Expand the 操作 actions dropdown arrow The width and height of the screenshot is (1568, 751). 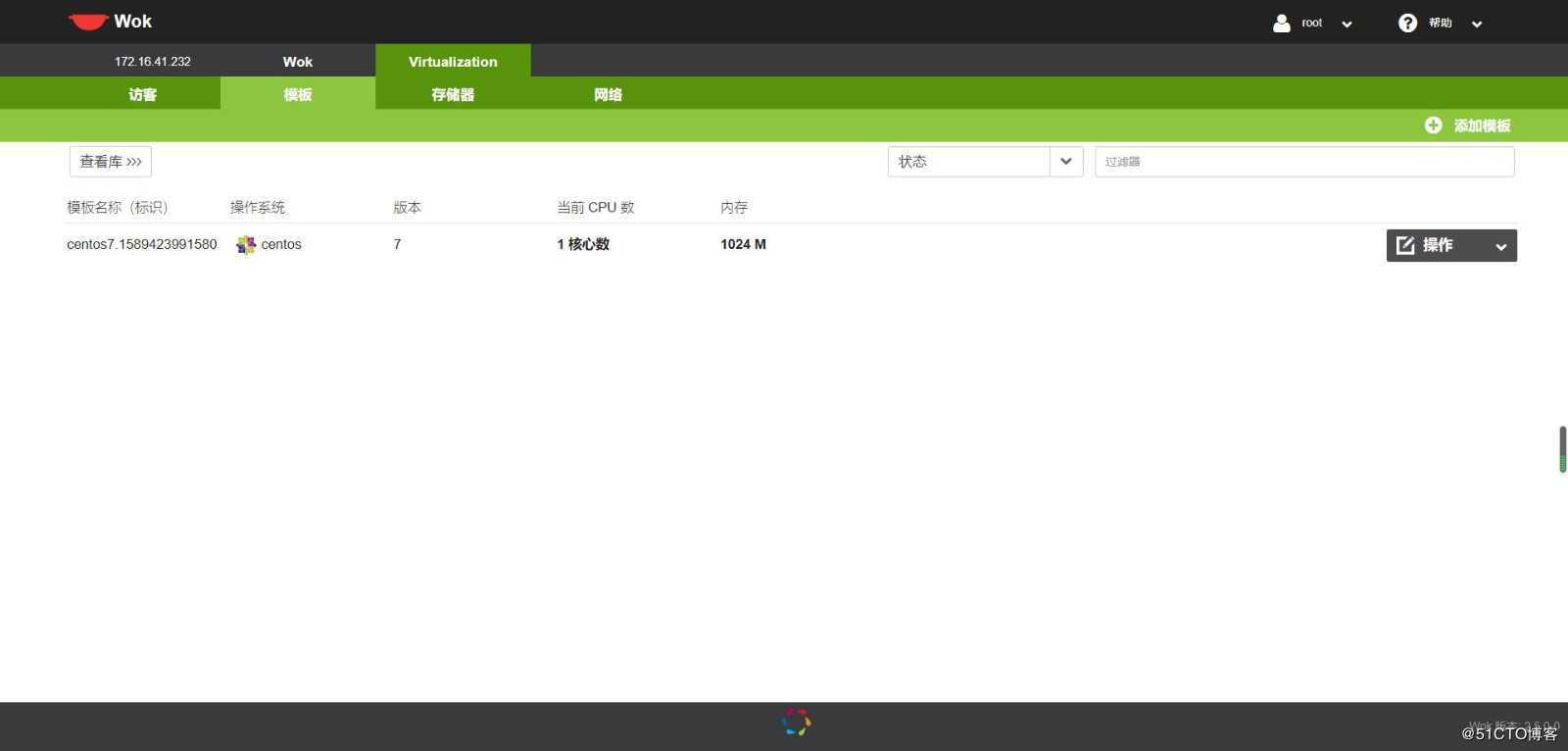1500,247
